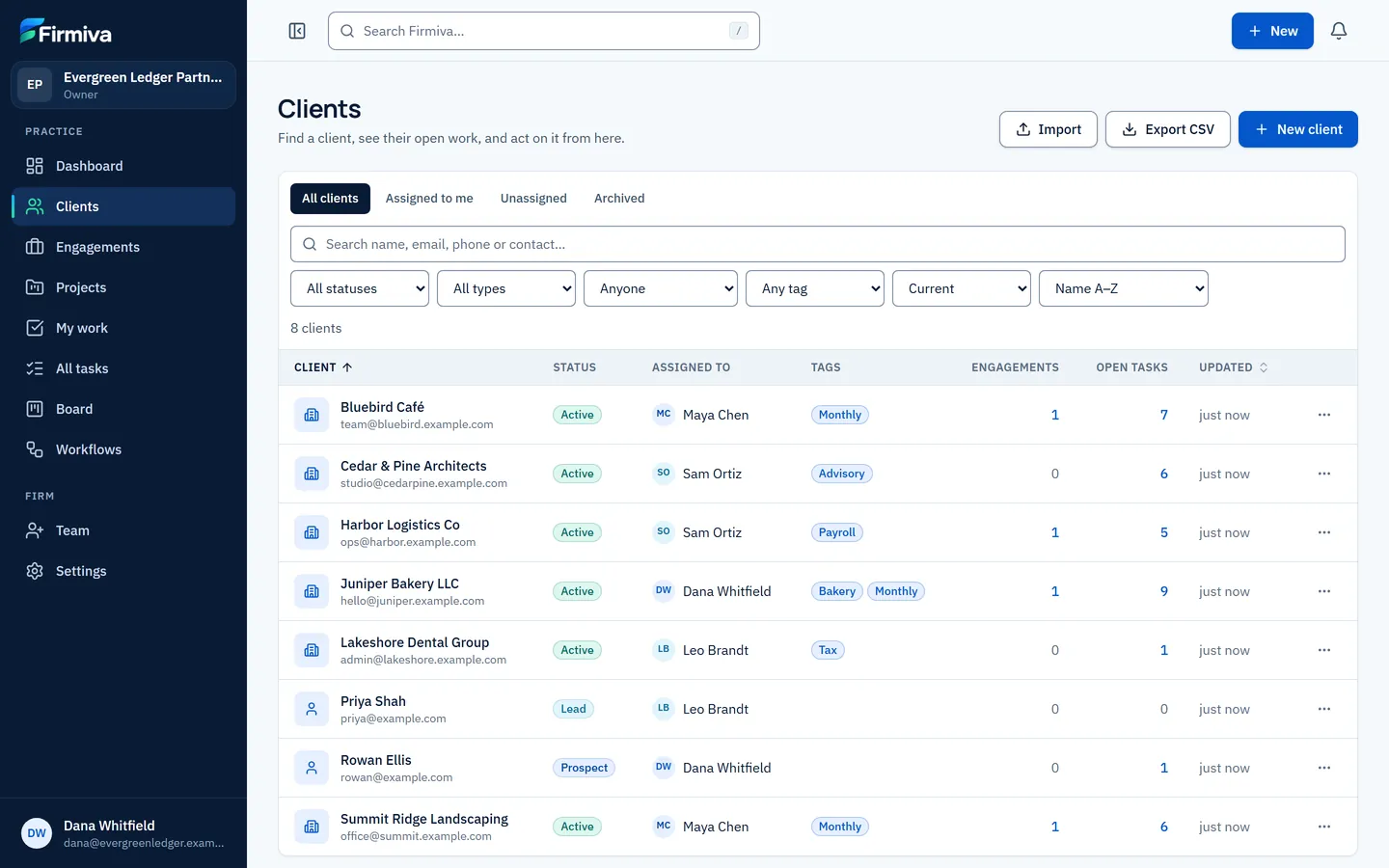
Task: Open more actions for Priya Shah
Action: tap(1324, 709)
